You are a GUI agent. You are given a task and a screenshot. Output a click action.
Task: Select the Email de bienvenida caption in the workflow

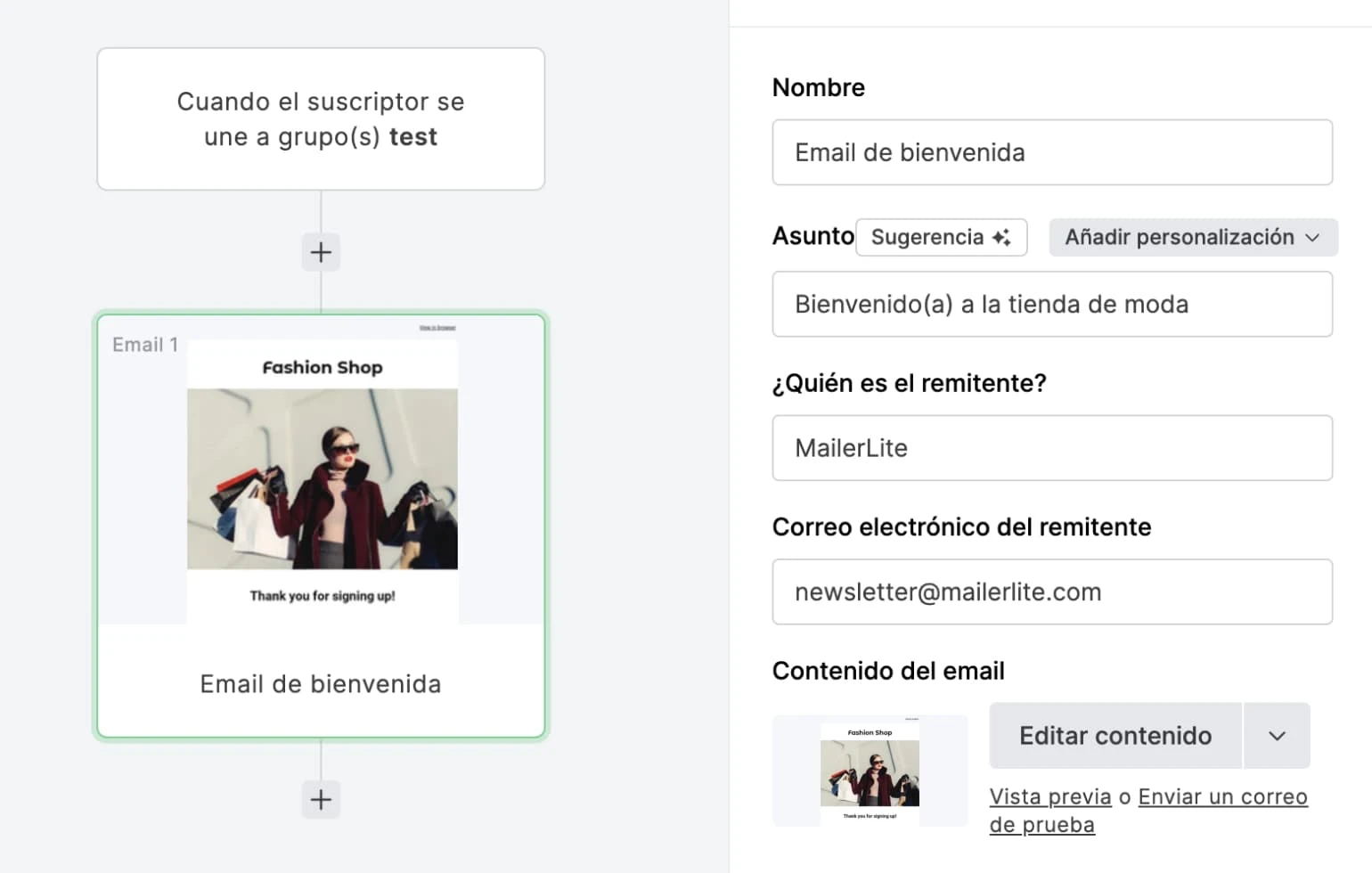(321, 684)
